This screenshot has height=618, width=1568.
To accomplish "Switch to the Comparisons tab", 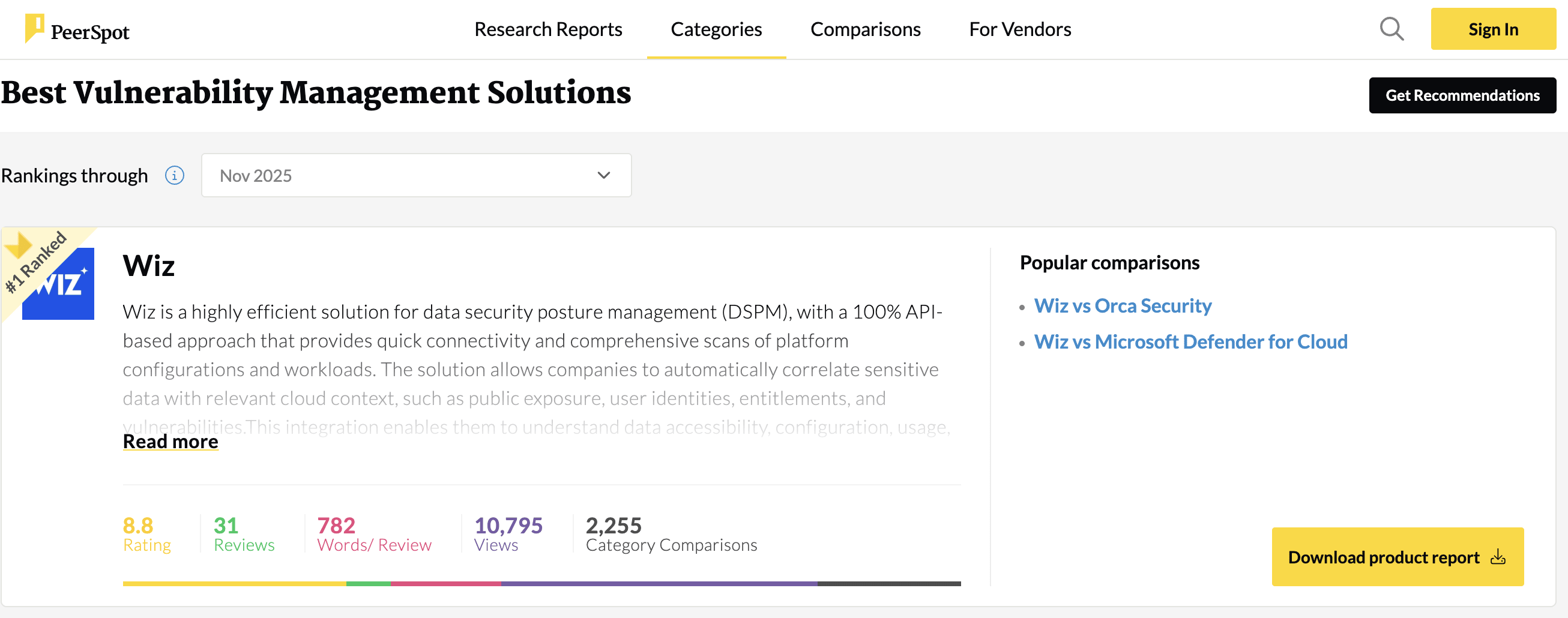I will pyautogui.click(x=865, y=29).
